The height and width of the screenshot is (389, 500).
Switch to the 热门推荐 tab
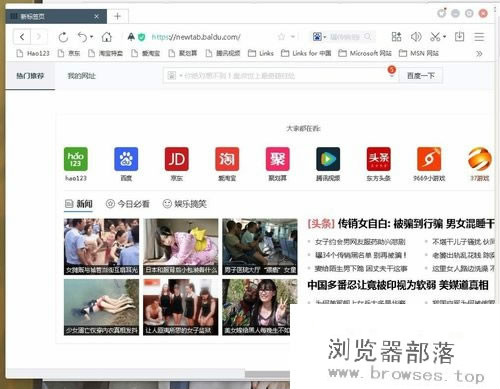tap(30, 76)
